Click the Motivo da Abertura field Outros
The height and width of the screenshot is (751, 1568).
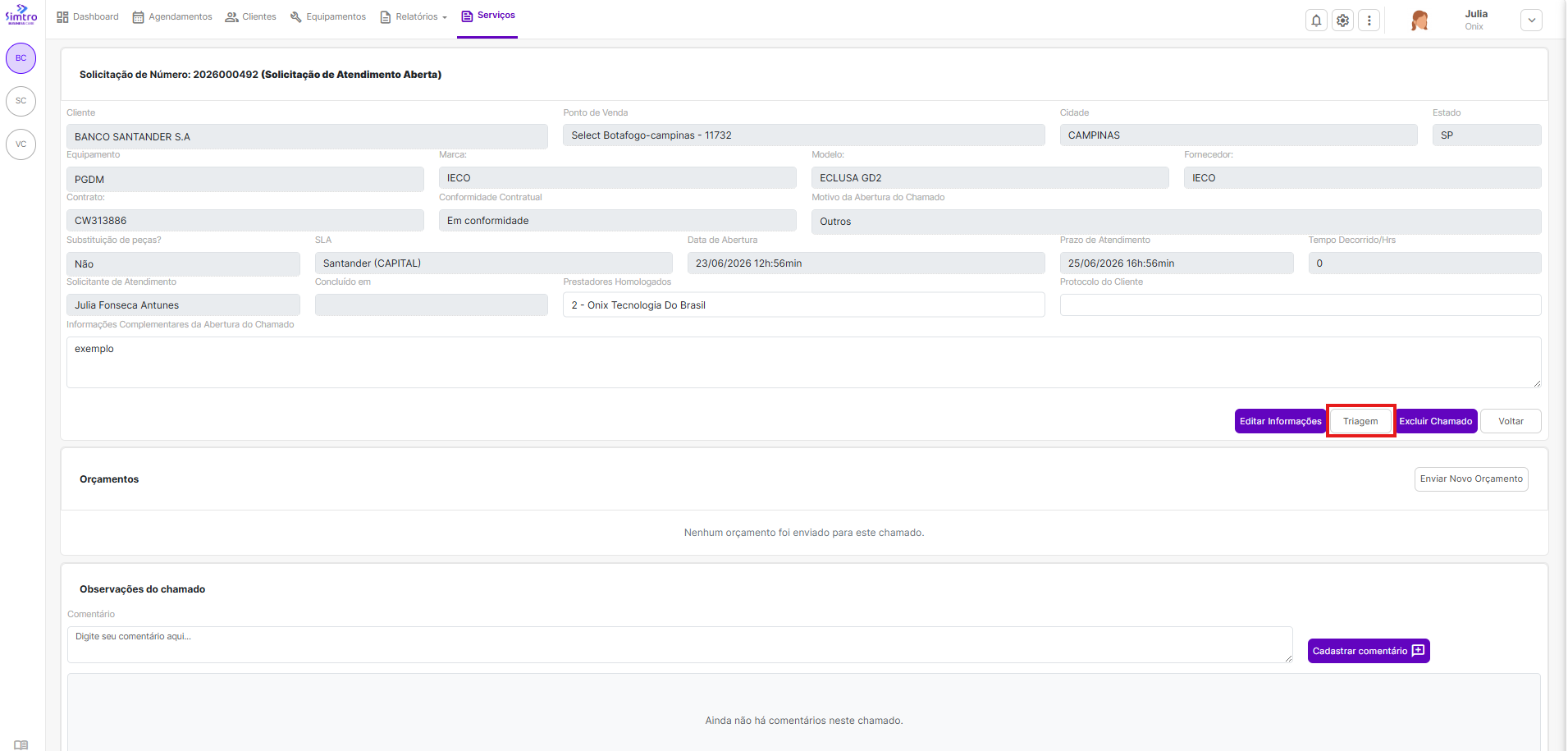[x=1177, y=222]
